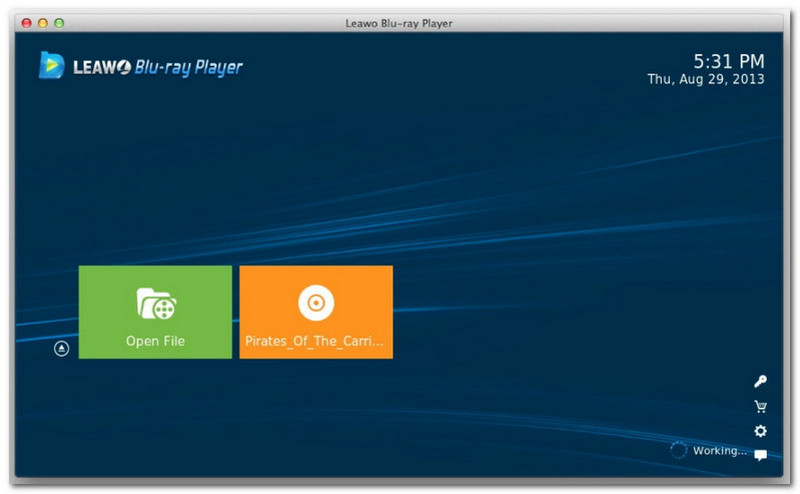Click the 5:31 PM clock display
Viewport: 800px width, 494px height.
pyautogui.click(x=728, y=61)
